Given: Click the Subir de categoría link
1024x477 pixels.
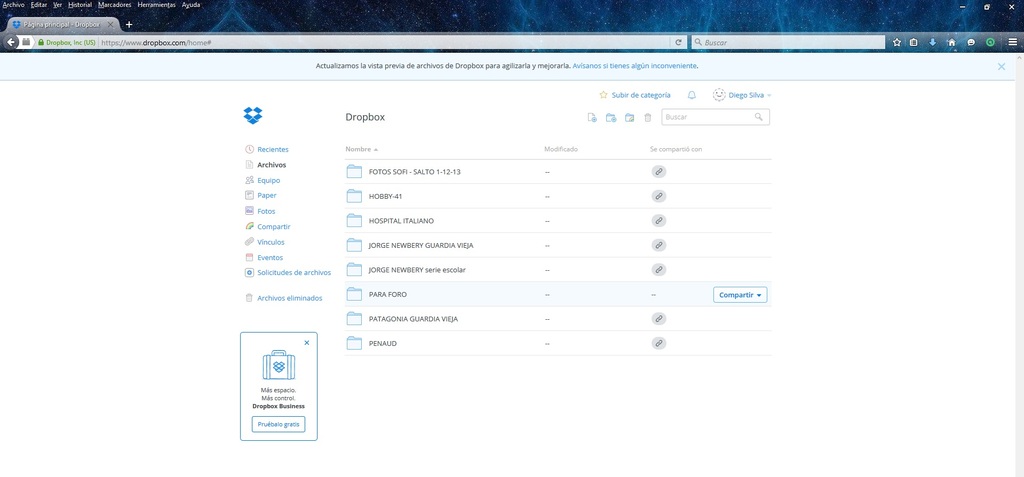Looking at the screenshot, I should tap(641, 95).
